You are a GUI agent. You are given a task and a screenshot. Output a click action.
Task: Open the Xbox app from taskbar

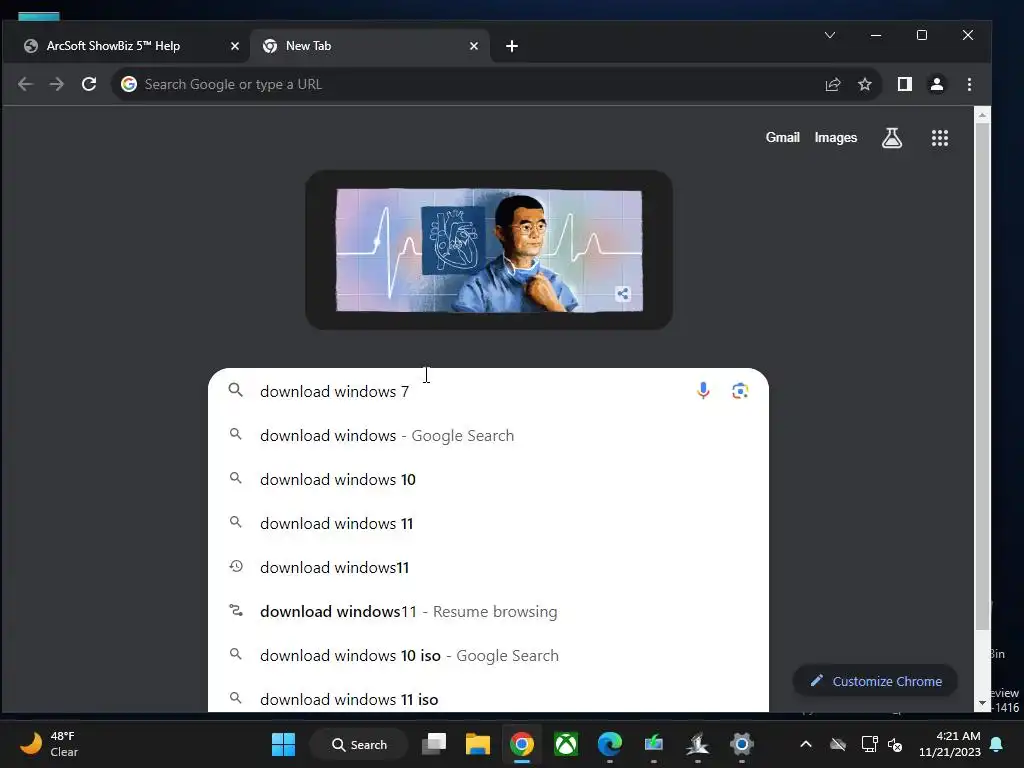[566, 744]
